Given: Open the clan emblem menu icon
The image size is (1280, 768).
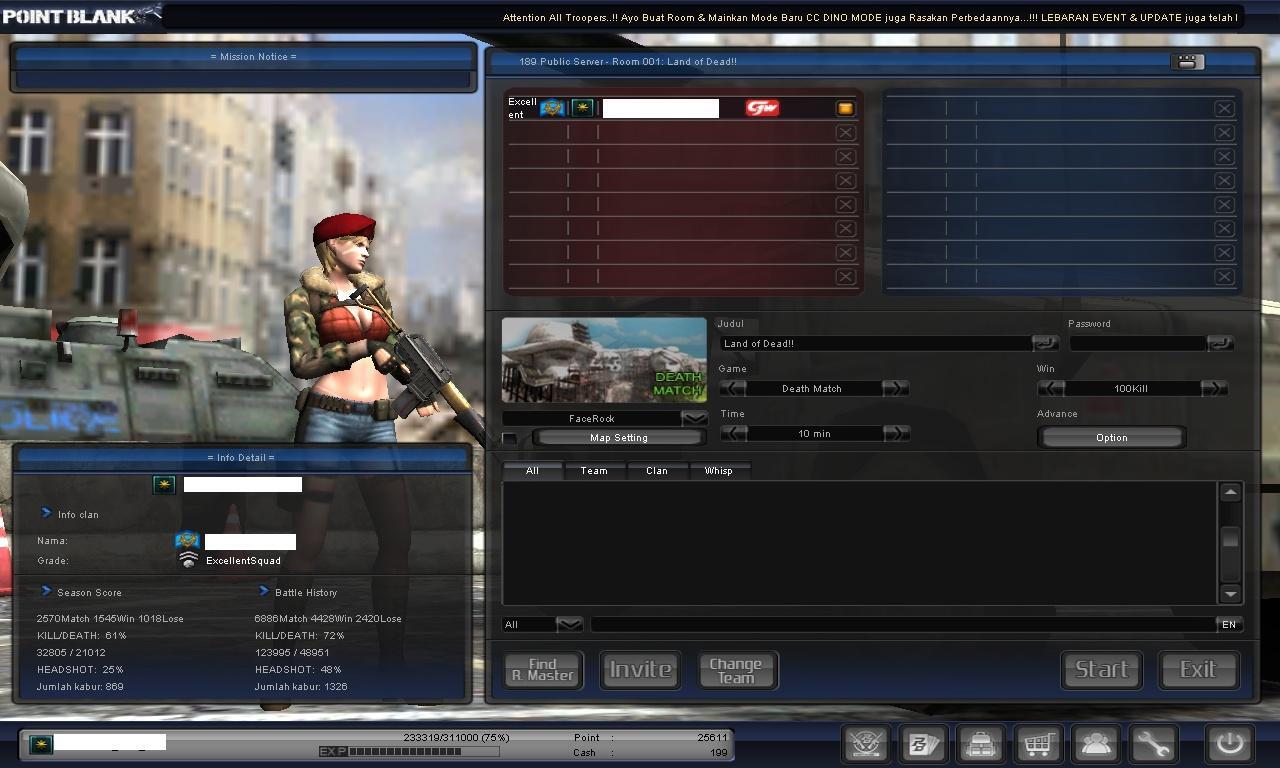Looking at the screenshot, I should click(866, 744).
